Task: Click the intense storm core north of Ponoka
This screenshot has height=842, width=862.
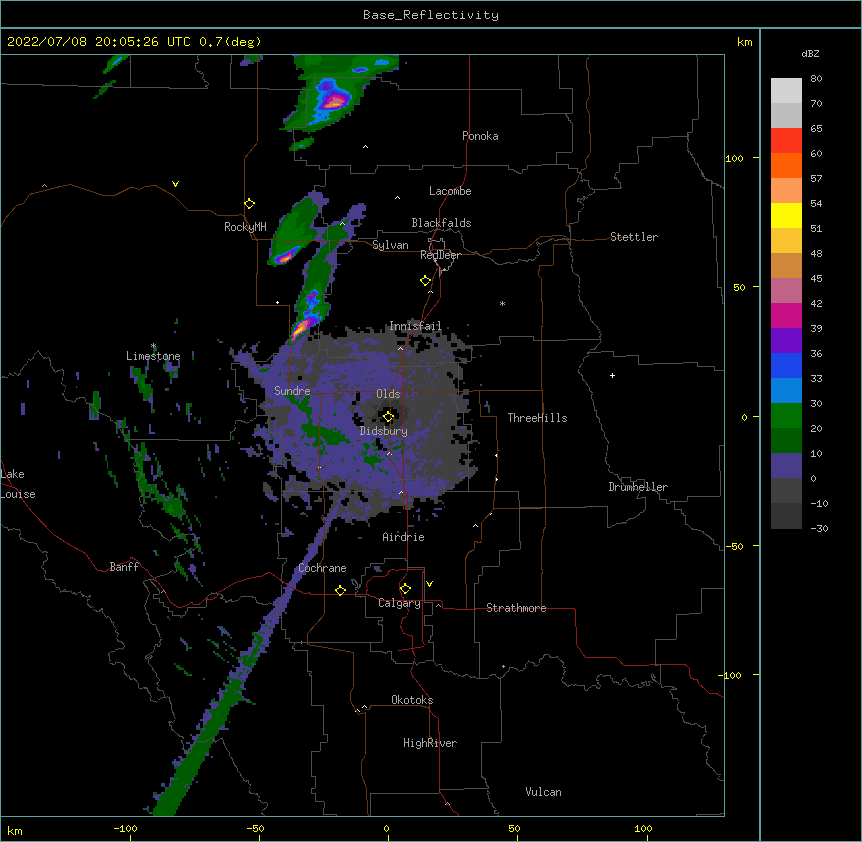Action: click(x=335, y=101)
